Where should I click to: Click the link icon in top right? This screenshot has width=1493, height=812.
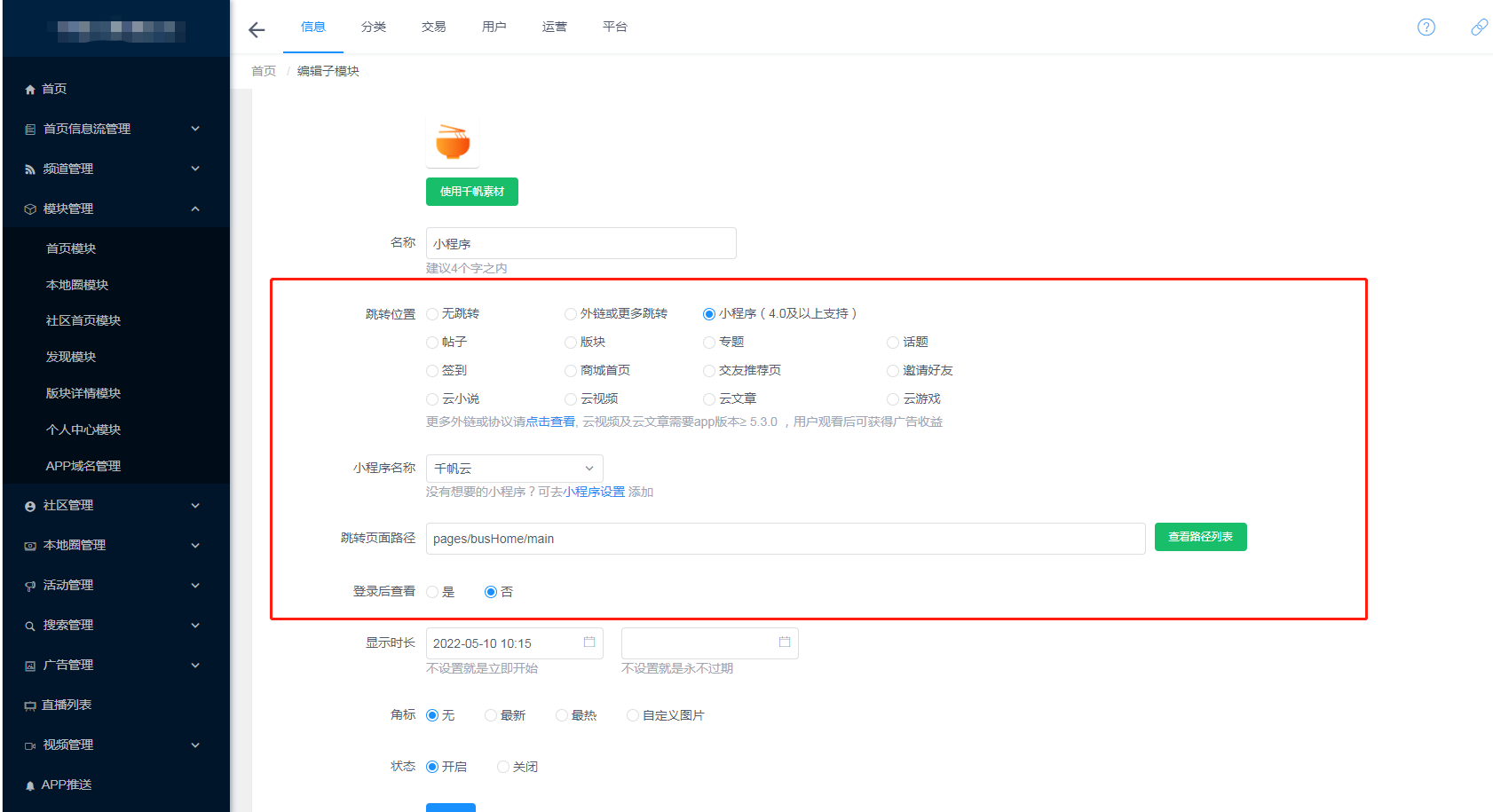coord(1479,27)
